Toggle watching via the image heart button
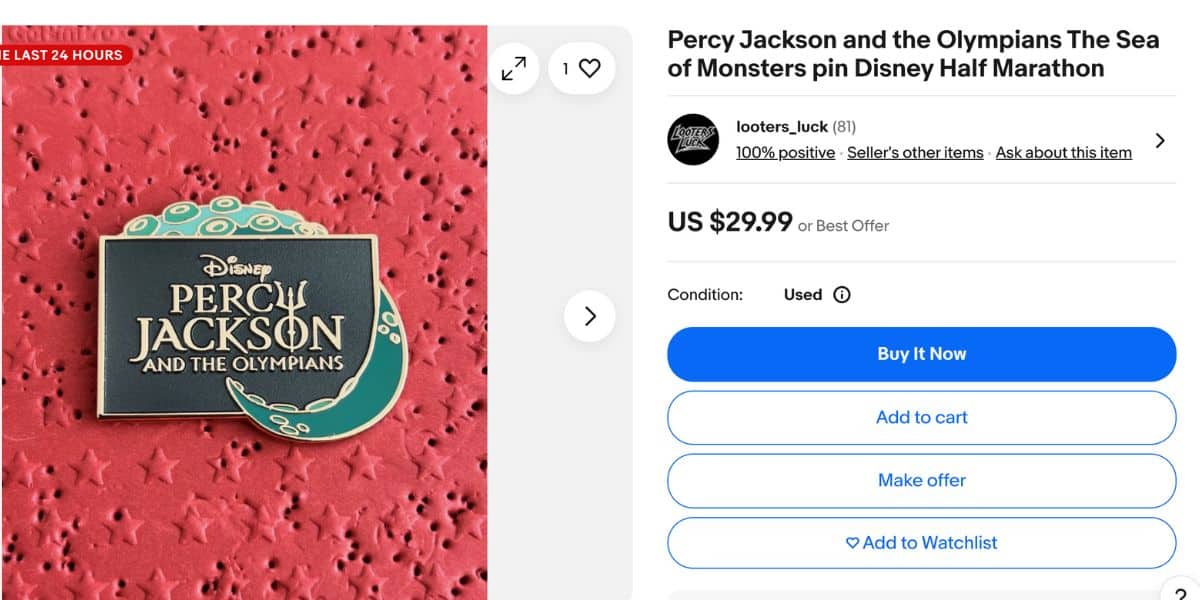This screenshot has height=600, width=1200. (x=589, y=68)
